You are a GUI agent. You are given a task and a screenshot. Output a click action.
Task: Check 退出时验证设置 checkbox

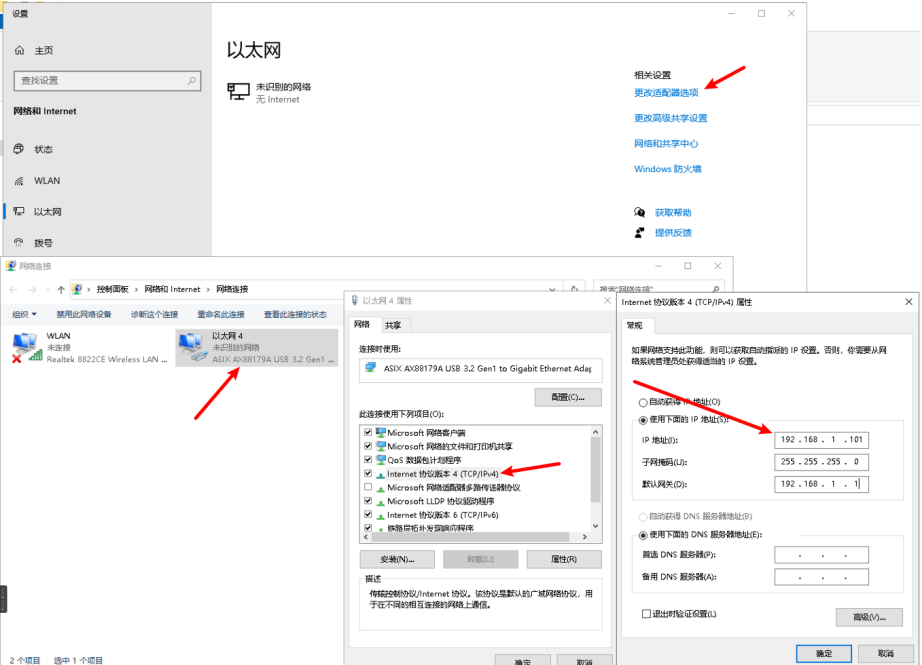(646, 614)
